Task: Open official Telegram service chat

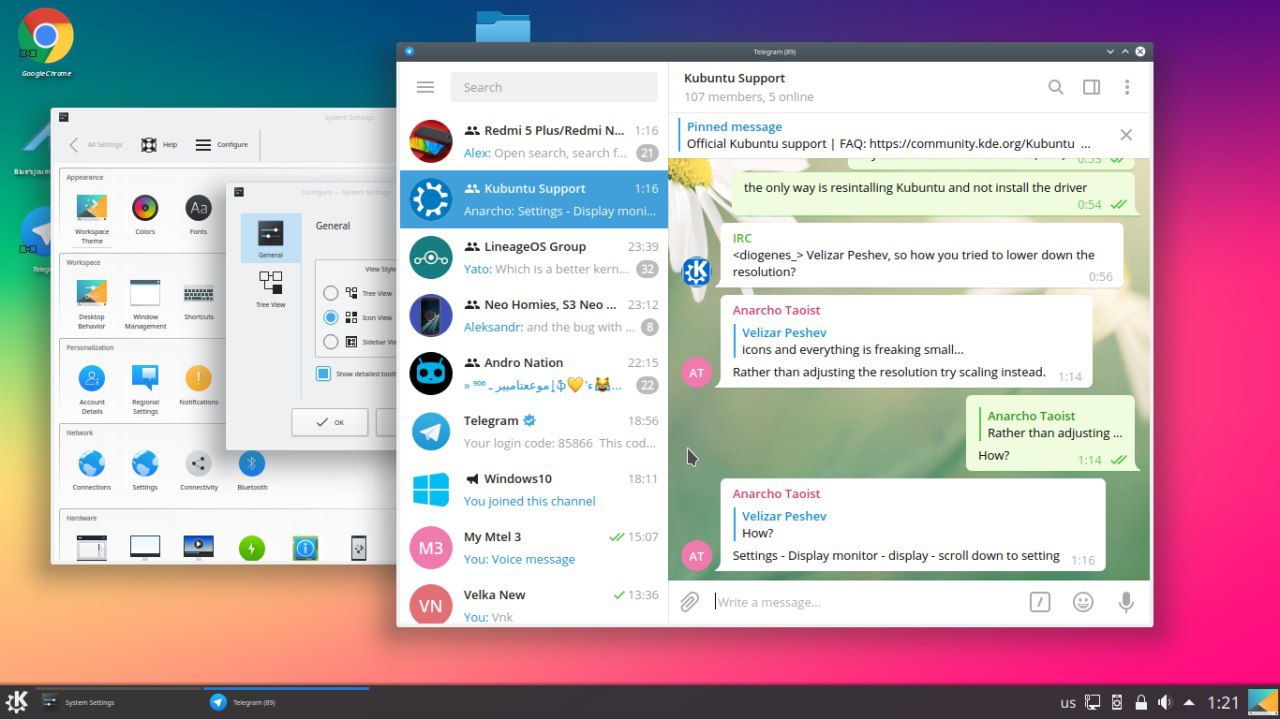Action: (533, 431)
